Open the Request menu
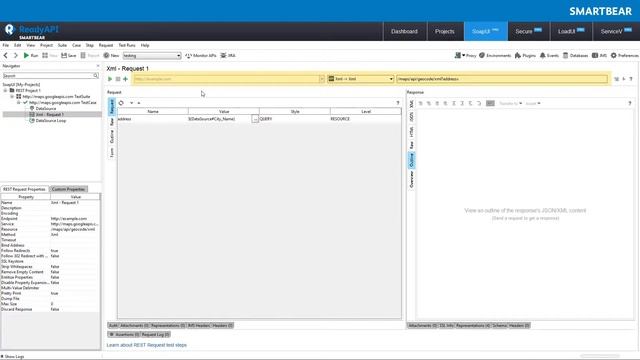Screen dimensions: 640x360 click(x=106, y=45)
